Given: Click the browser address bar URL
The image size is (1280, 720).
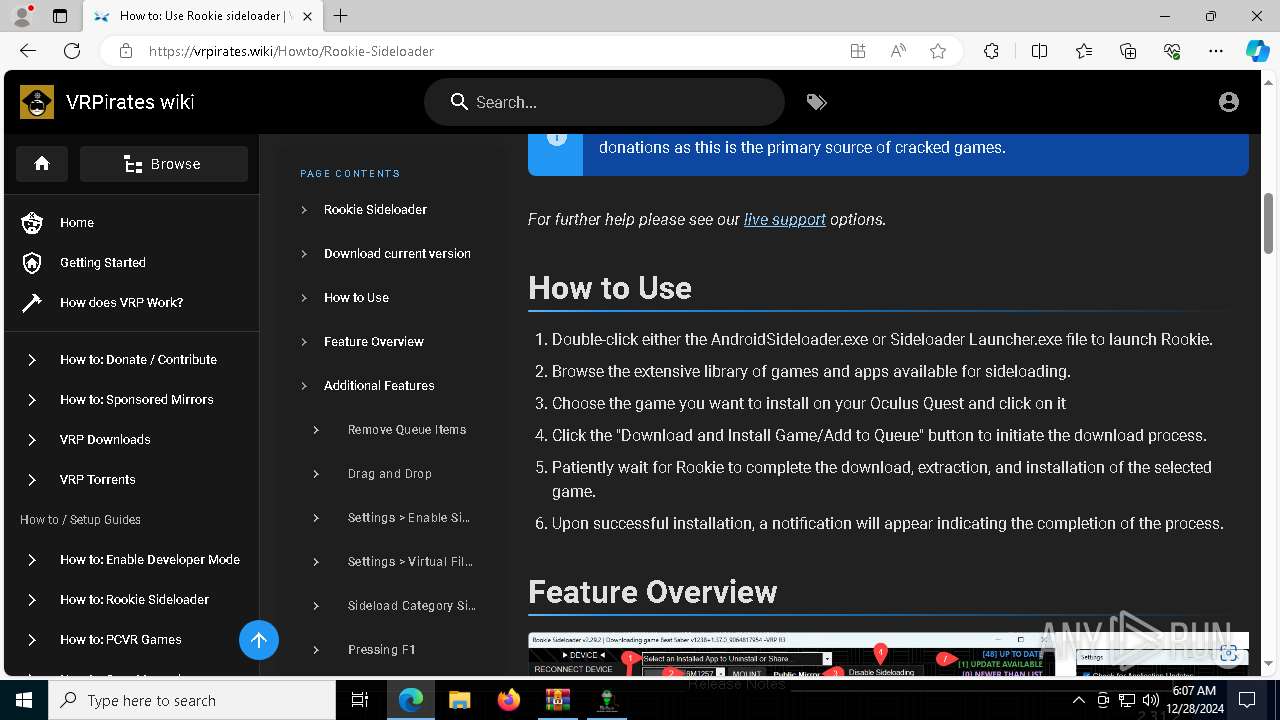Looking at the screenshot, I should click(291, 51).
